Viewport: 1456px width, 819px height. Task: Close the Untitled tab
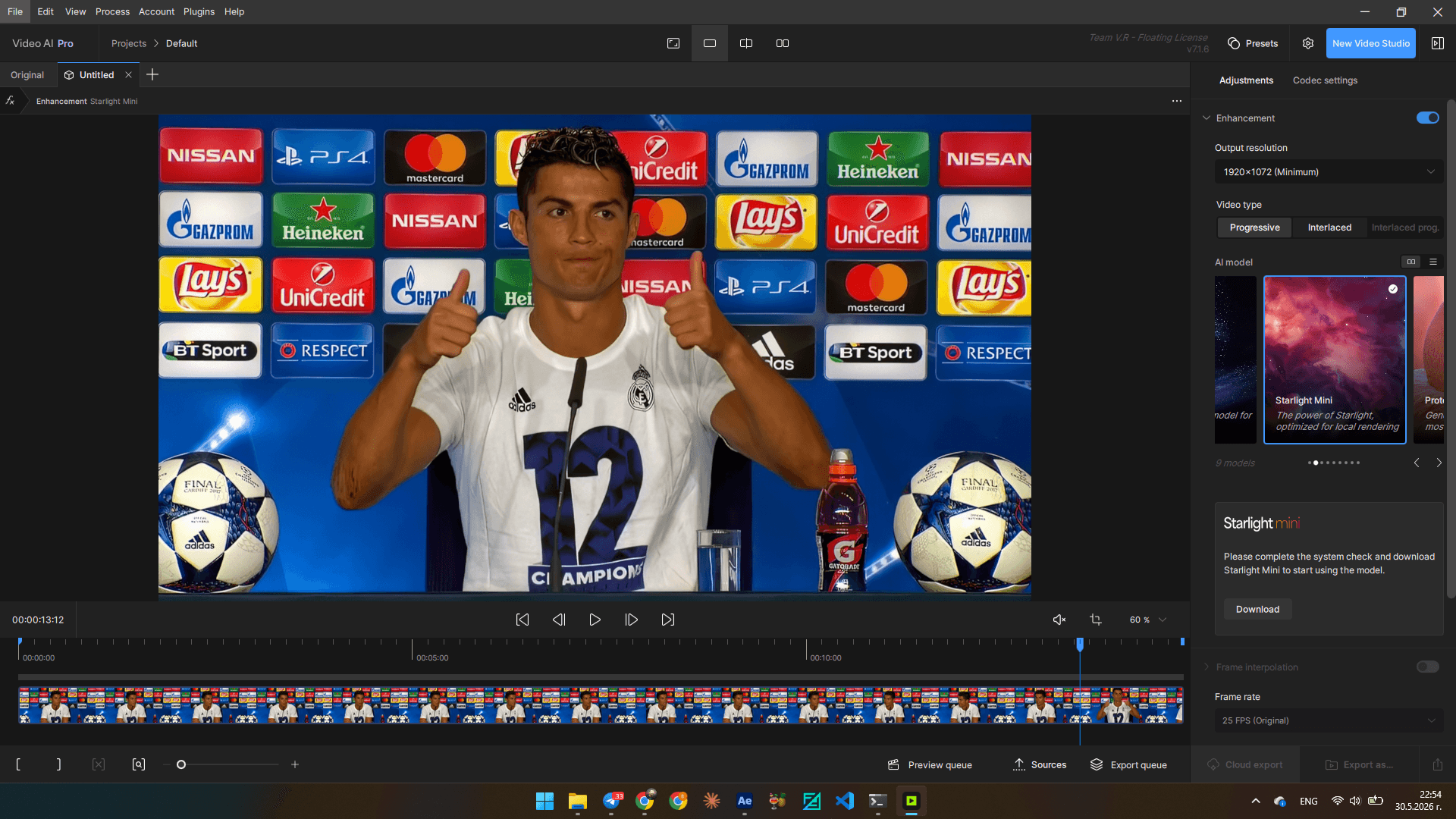pos(128,74)
